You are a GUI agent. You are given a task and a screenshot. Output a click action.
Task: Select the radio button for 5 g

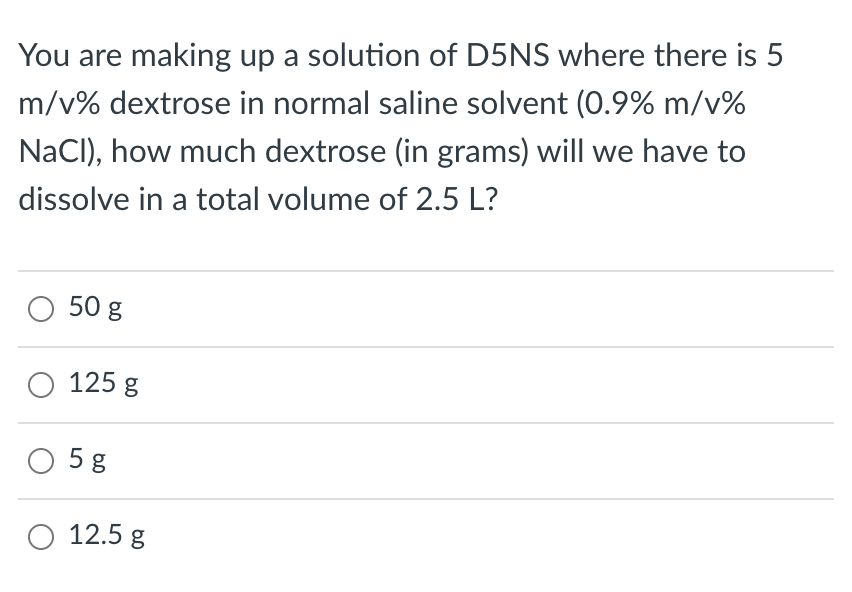coord(41,461)
